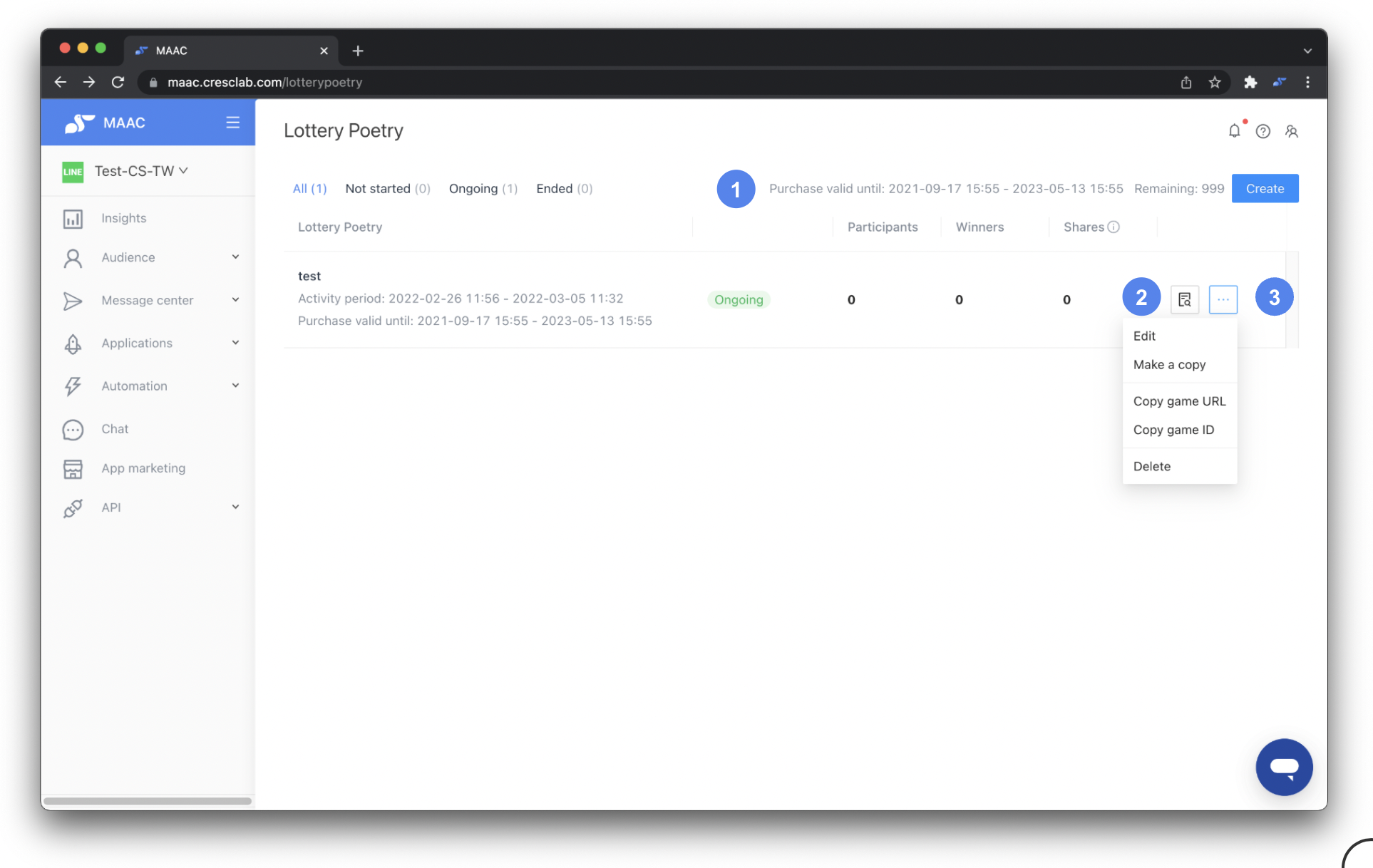Screen dimensions: 1373x868
Task: Click the blue Create button
Action: (1265, 188)
